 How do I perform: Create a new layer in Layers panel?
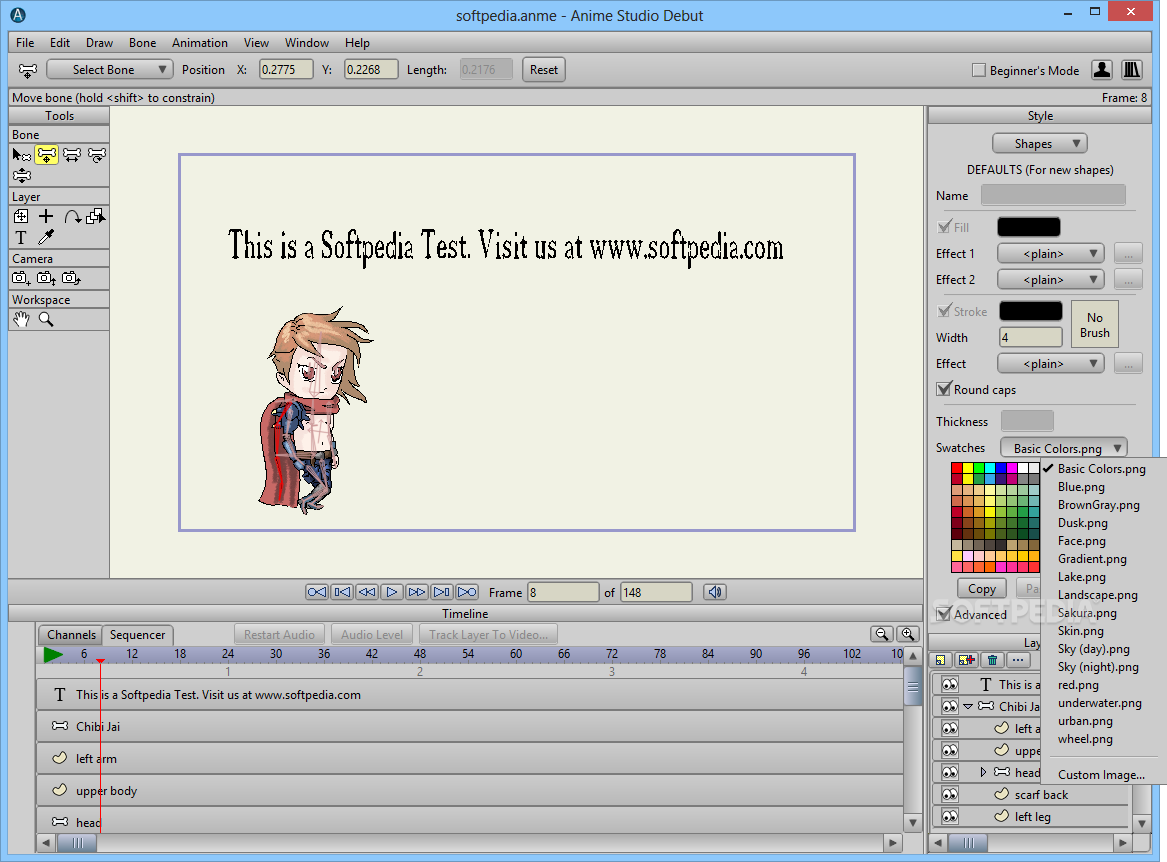coord(941,660)
